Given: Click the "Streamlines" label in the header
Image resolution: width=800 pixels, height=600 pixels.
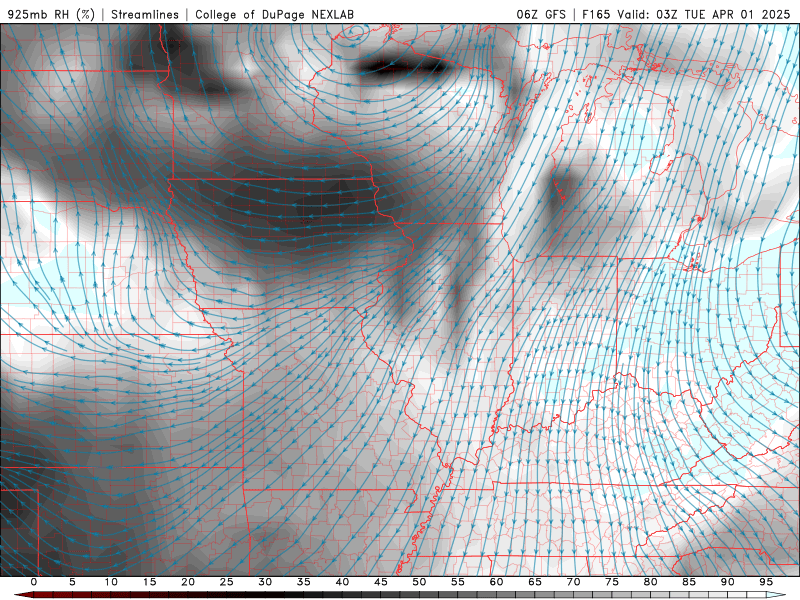Looking at the screenshot, I should [x=145, y=14].
